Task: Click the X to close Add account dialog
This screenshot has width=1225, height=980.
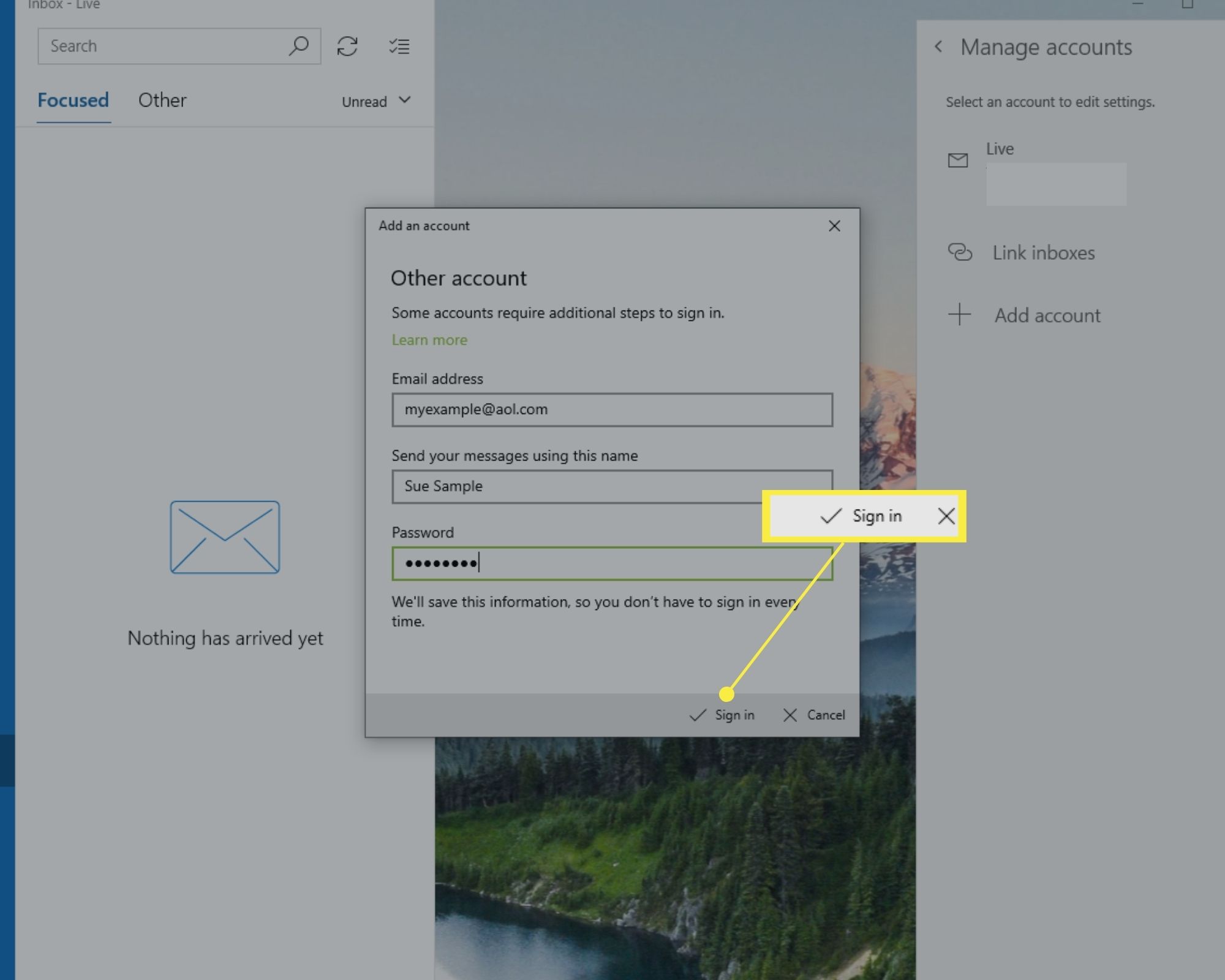Action: [x=834, y=225]
